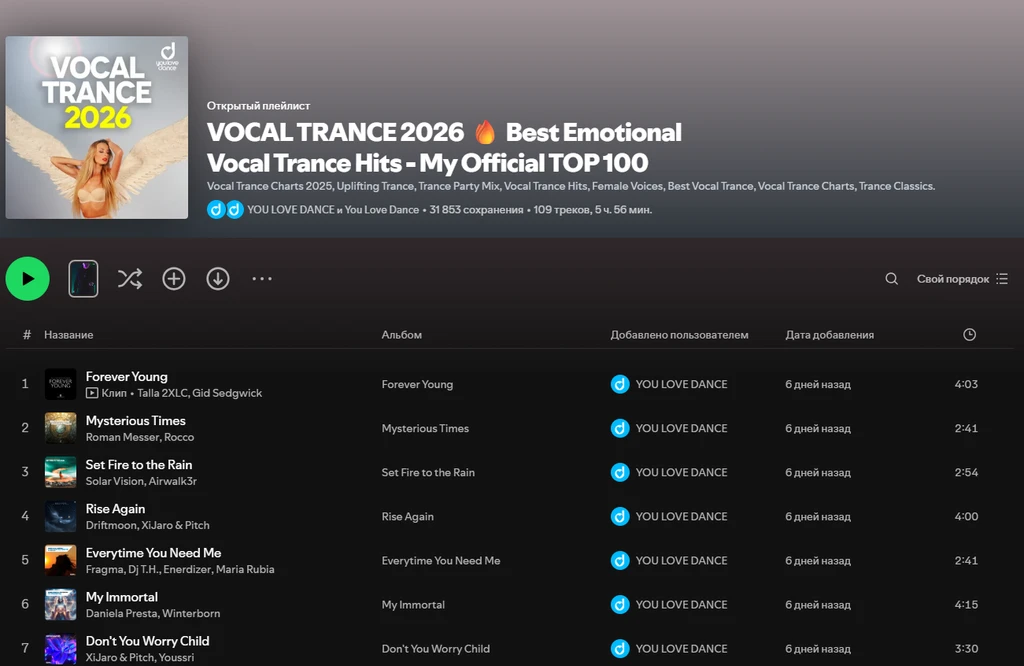
Task: Select 'Set Fire to the Rain' track title
Action: (x=139, y=465)
